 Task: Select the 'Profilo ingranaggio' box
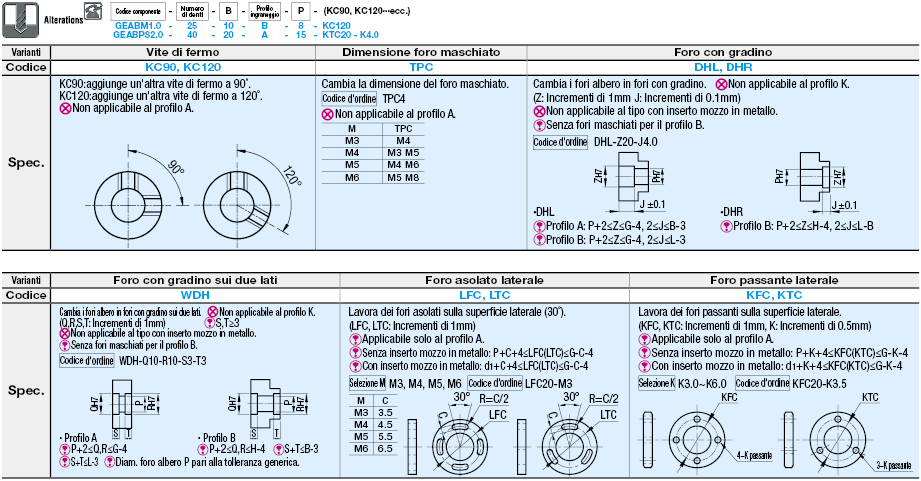coord(264,11)
